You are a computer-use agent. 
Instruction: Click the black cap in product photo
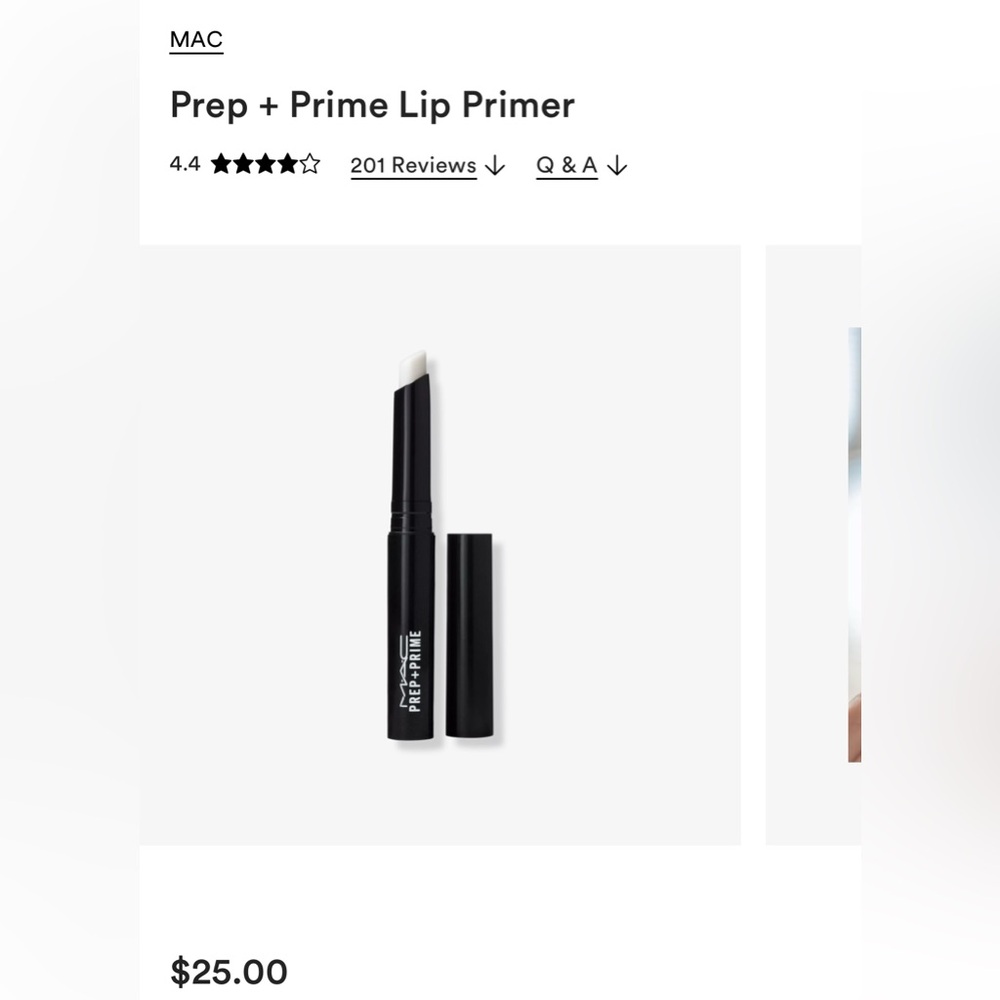[x=470, y=636]
